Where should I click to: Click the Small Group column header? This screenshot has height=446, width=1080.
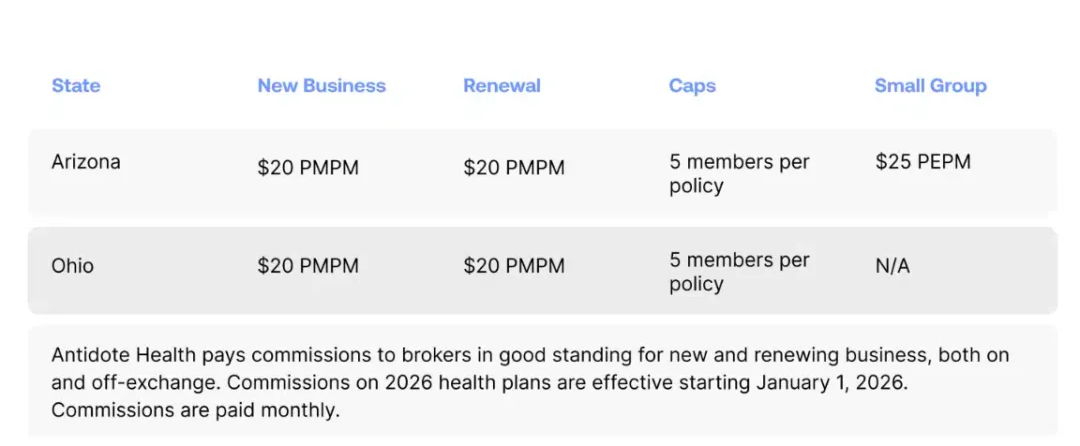[930, 86]
